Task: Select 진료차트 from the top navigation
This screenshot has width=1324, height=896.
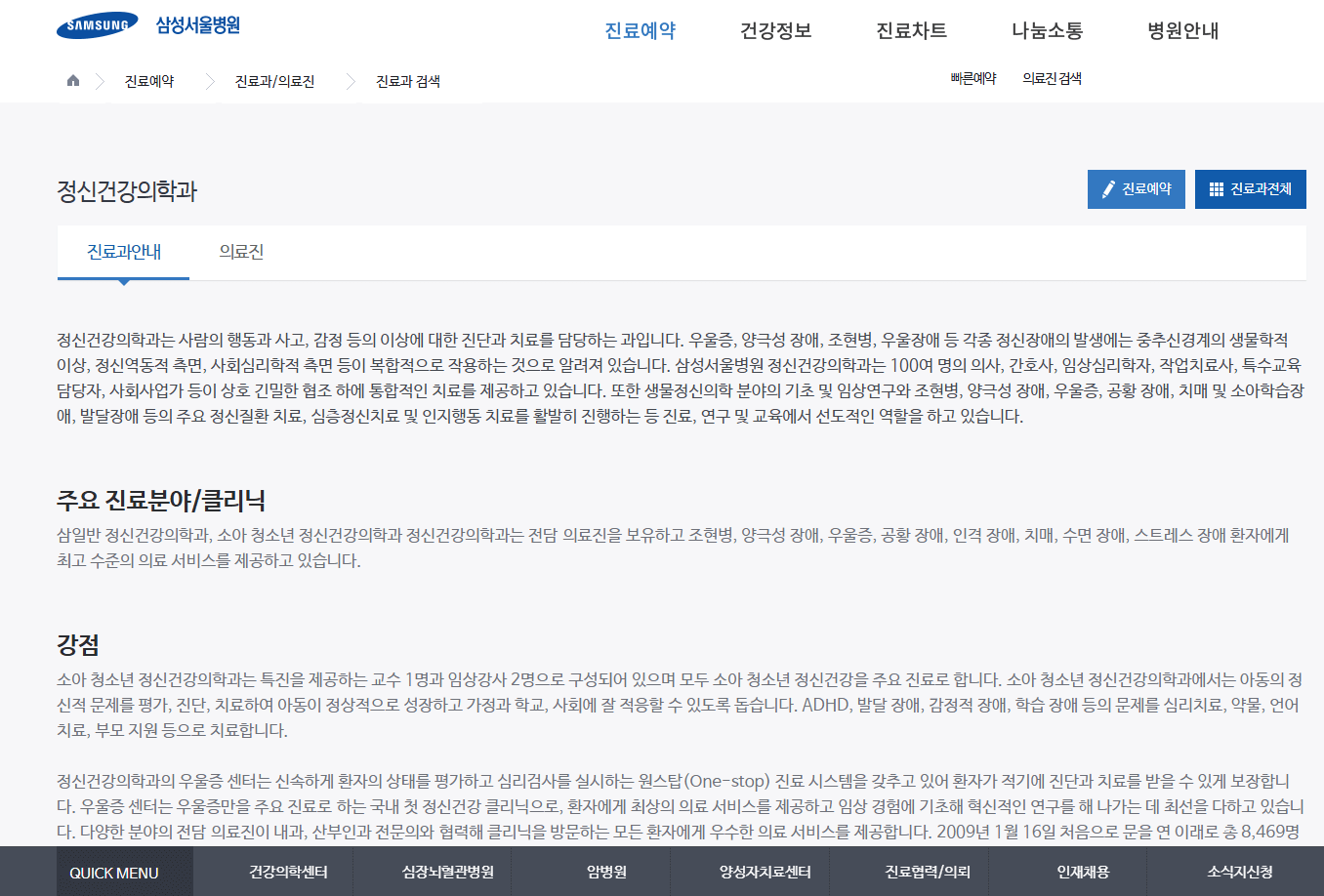Action: click(911, 30)
